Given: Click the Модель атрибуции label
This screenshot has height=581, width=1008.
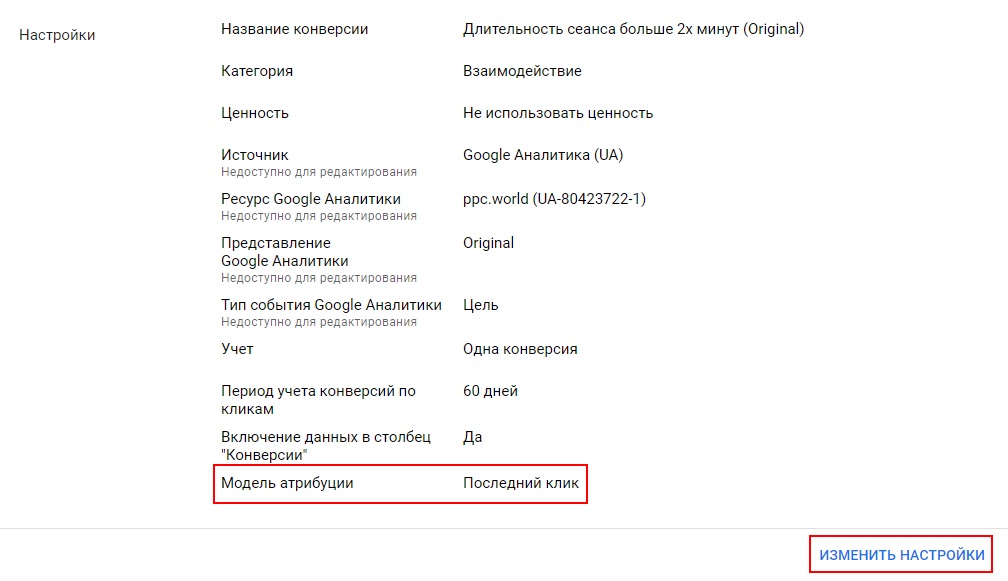Looking at the screenshot, I should click(287, 483).
